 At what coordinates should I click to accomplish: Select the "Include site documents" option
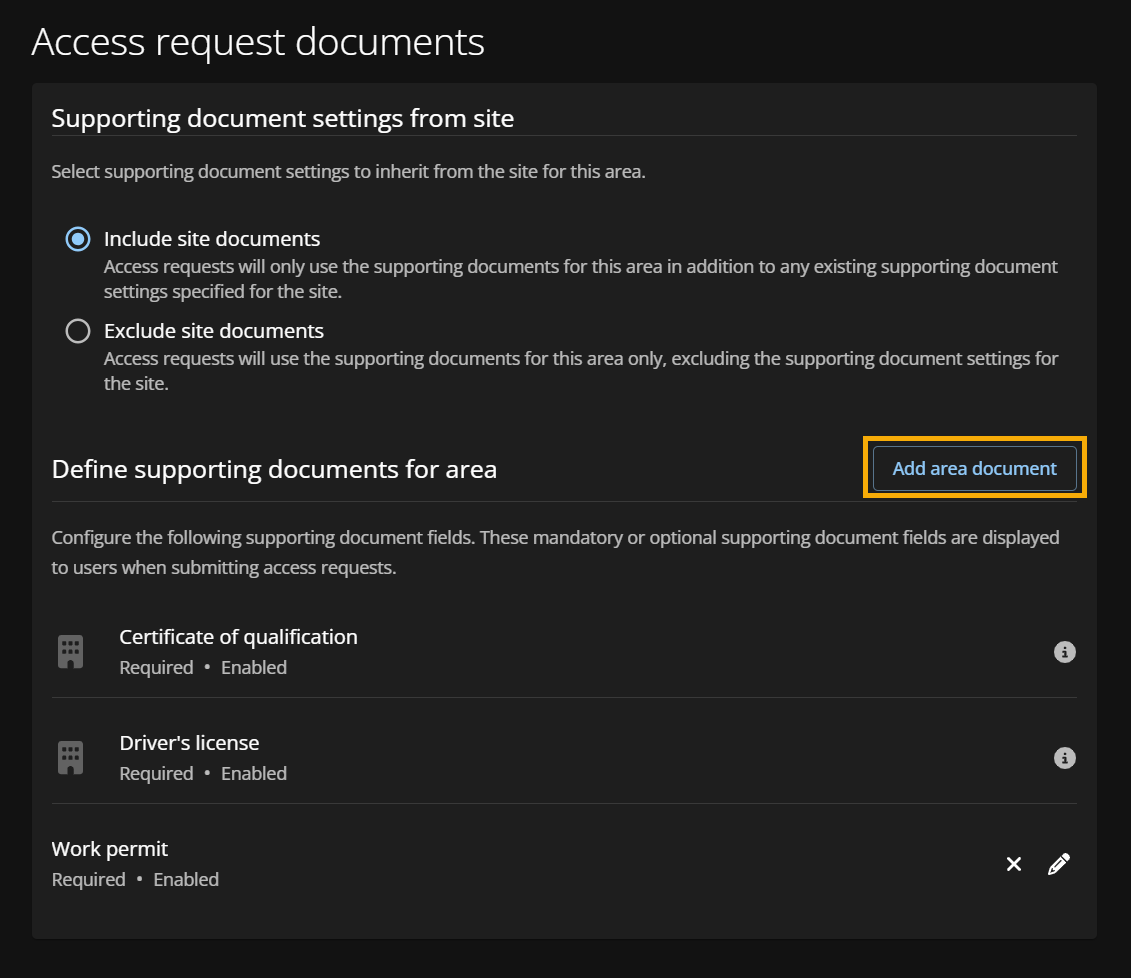pyautogui.click(x=77, y=239)
